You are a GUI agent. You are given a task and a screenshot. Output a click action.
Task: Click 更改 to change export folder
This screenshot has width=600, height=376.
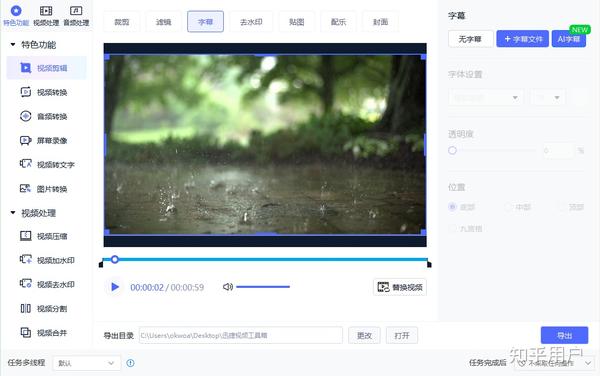364,335
